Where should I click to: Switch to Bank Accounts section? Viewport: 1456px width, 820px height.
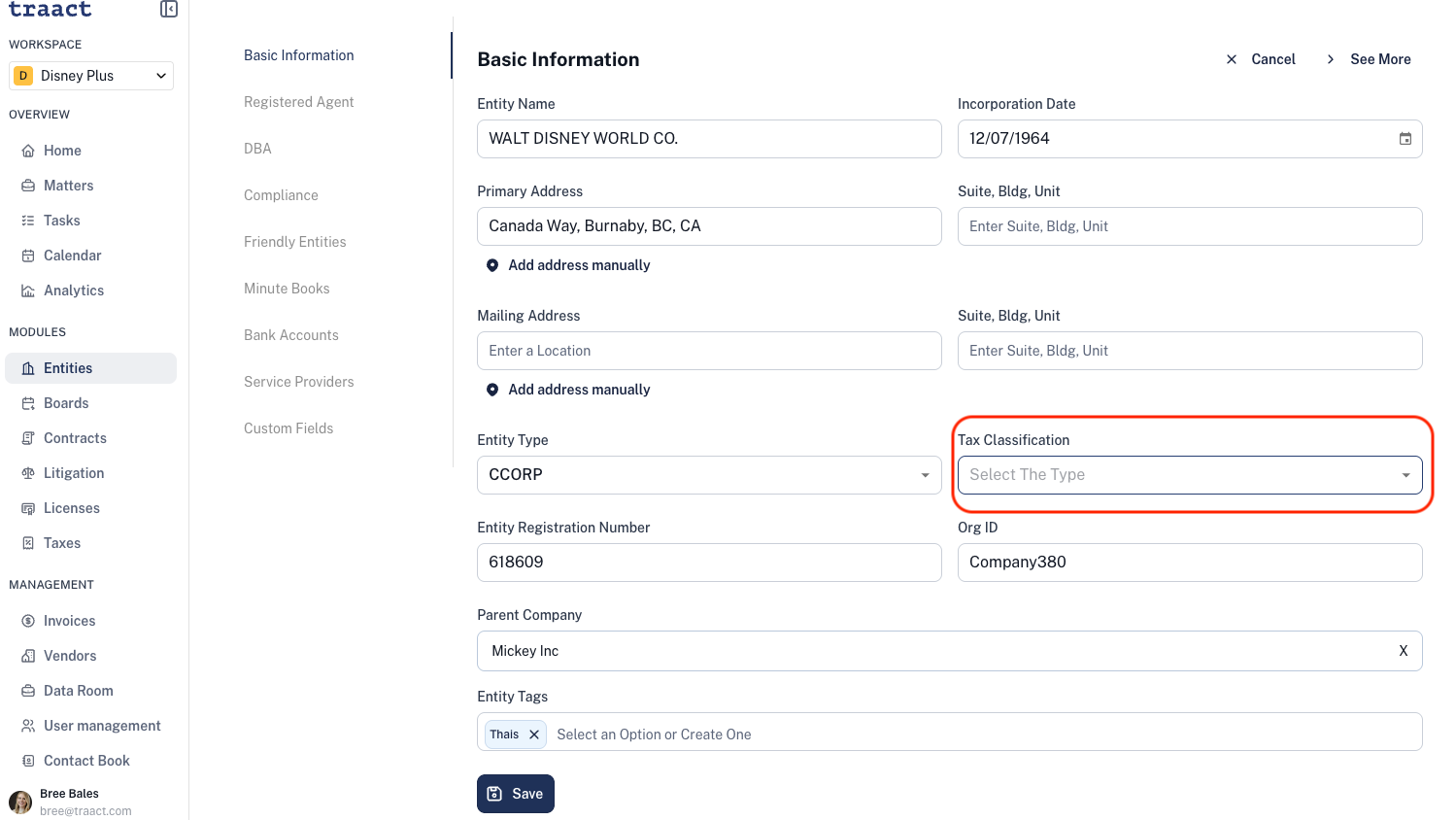[291, 335]
